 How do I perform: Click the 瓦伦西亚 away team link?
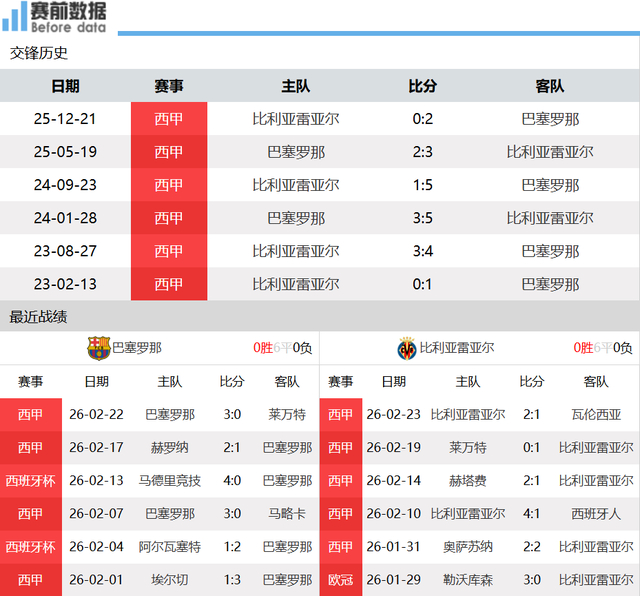[x=596, y=414]
